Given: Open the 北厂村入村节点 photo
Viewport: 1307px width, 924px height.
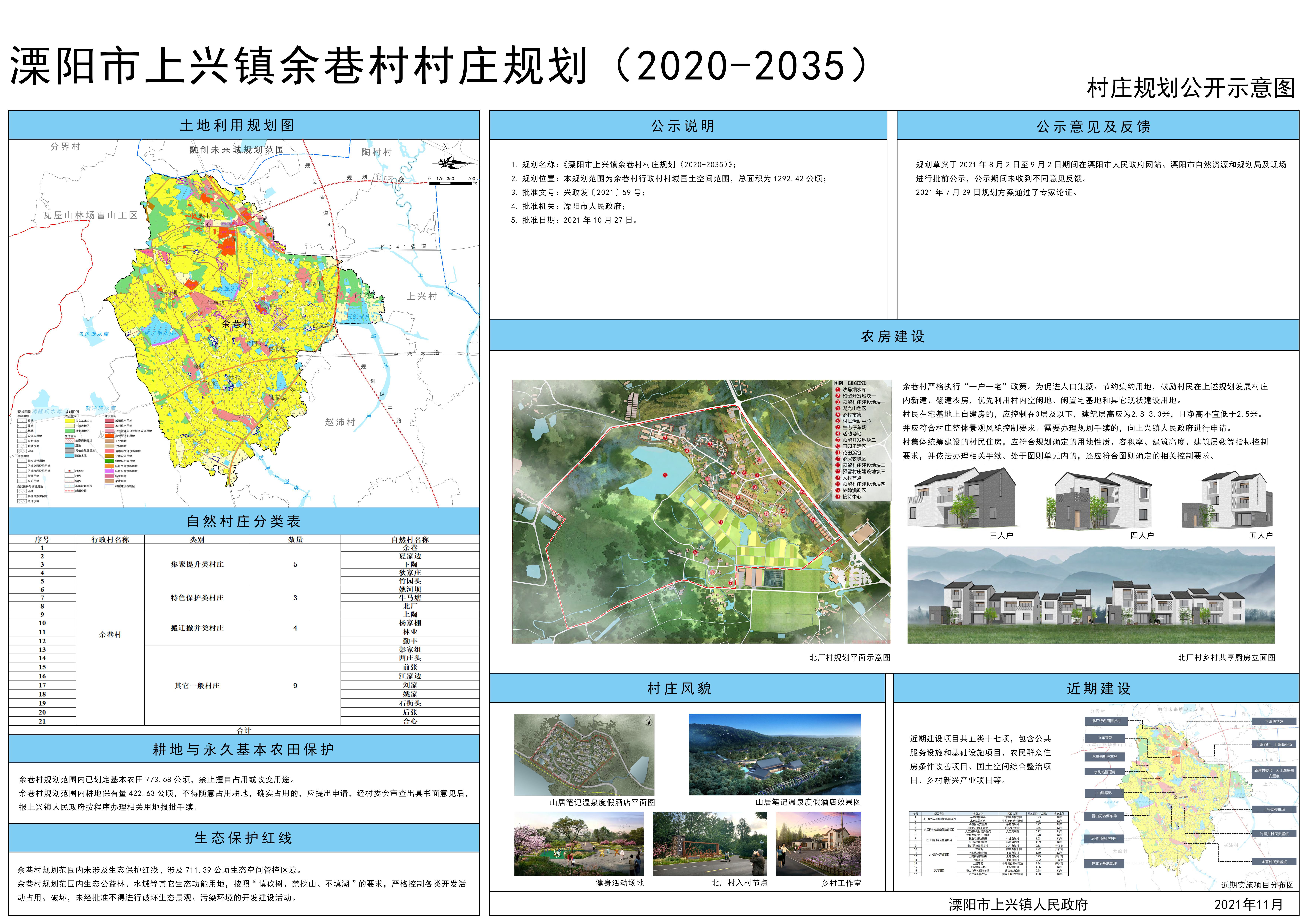Looking at the screenshot, I should pyautogui.click(x=710, y=844).
